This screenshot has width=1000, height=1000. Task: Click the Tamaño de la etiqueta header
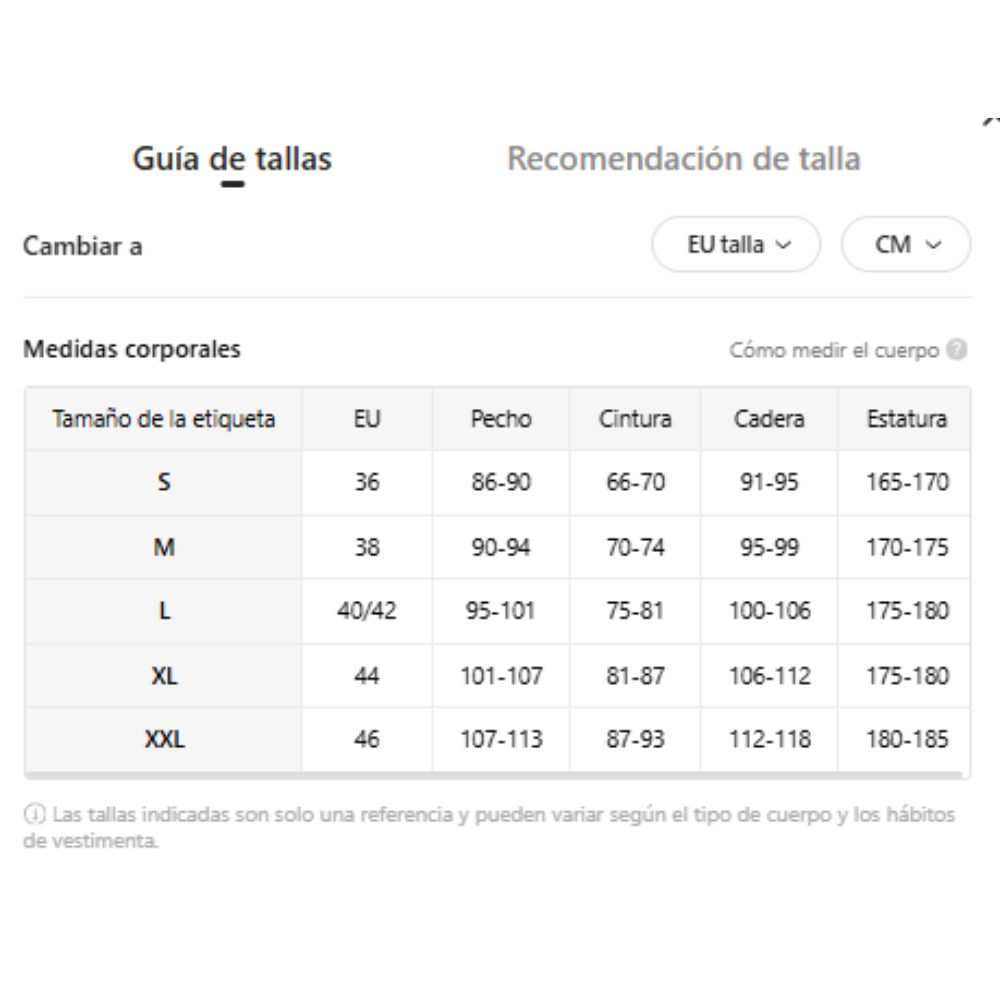(x=164, y=419)
